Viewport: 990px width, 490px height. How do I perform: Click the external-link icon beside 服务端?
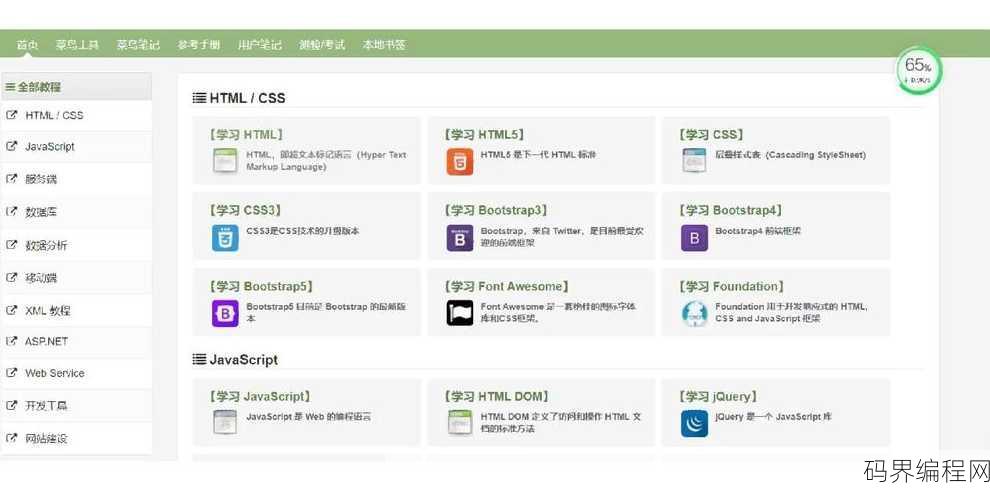[11, 179]
